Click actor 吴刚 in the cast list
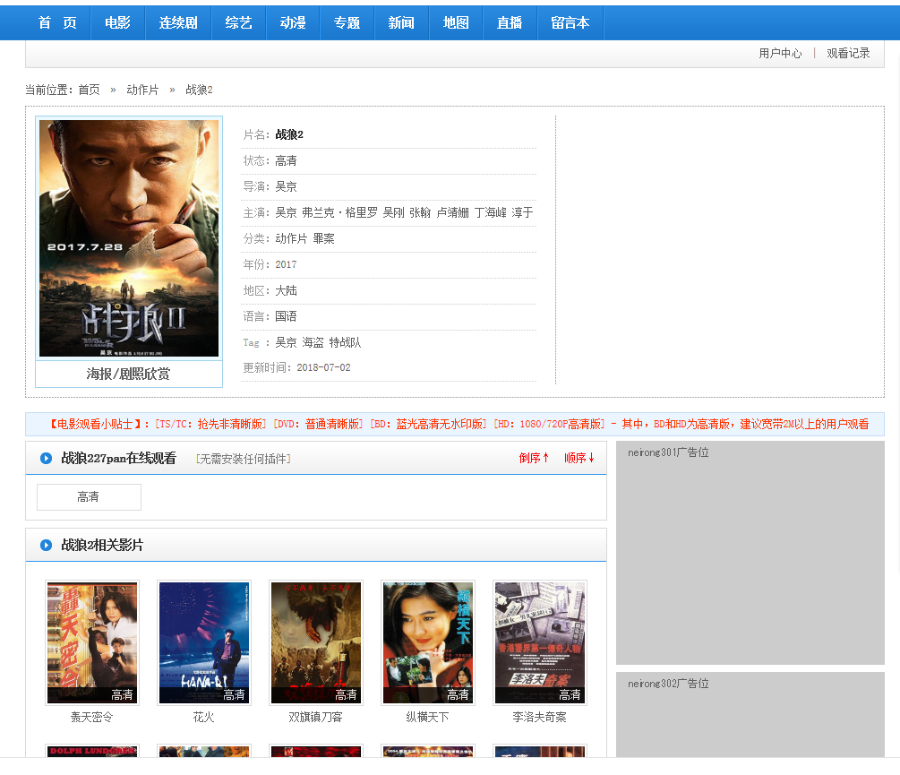 point(393,213)
